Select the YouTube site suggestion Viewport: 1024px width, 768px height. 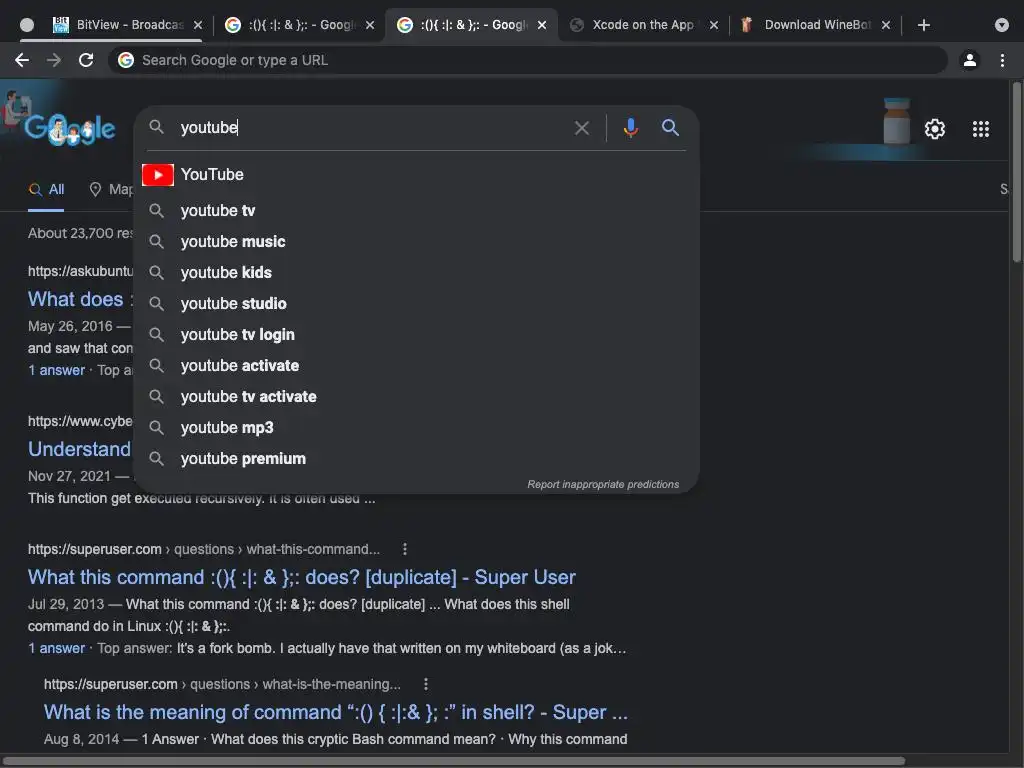[x=417, y=174]
